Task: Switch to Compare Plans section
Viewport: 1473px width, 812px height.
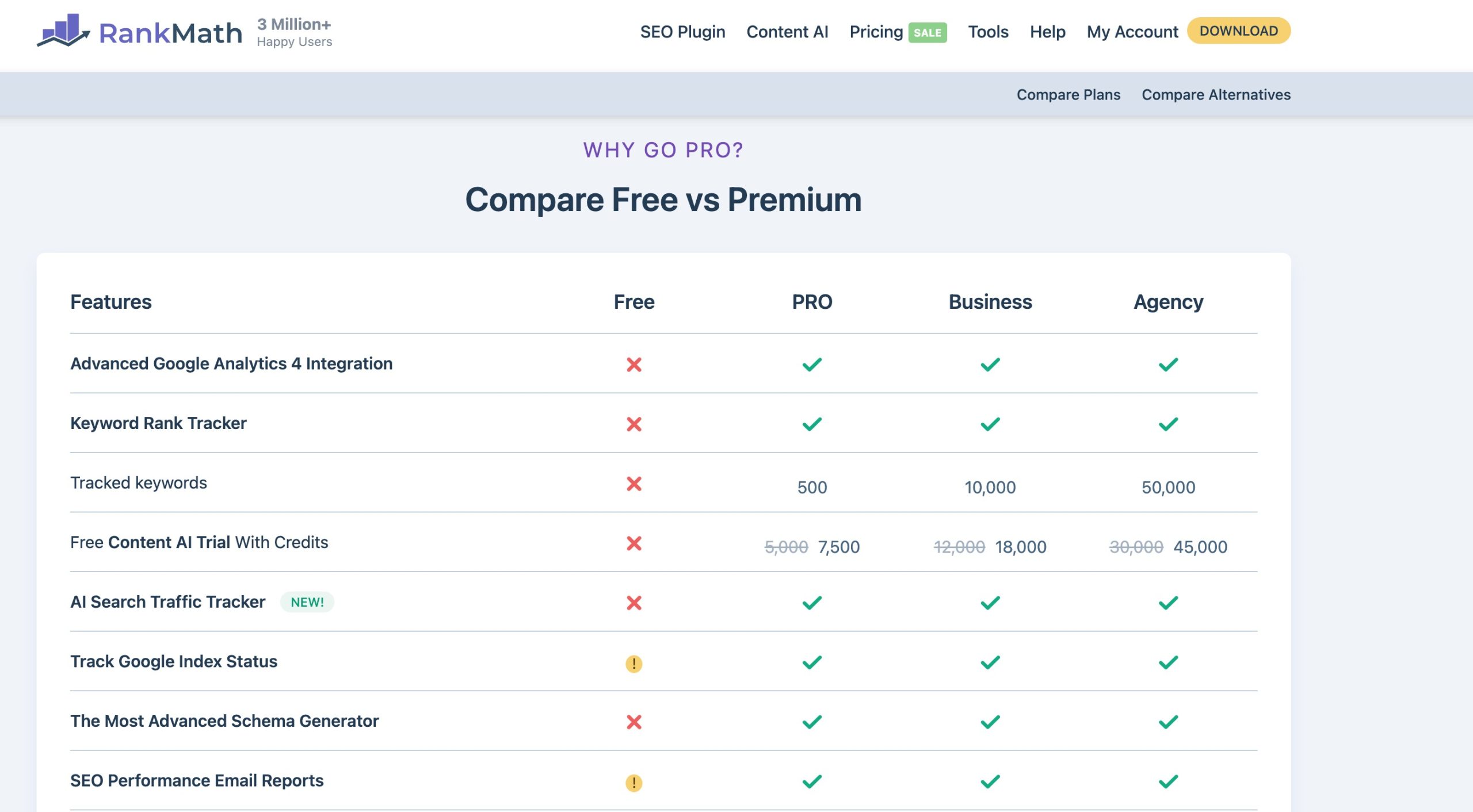Action: click(x=1068, y=94)
